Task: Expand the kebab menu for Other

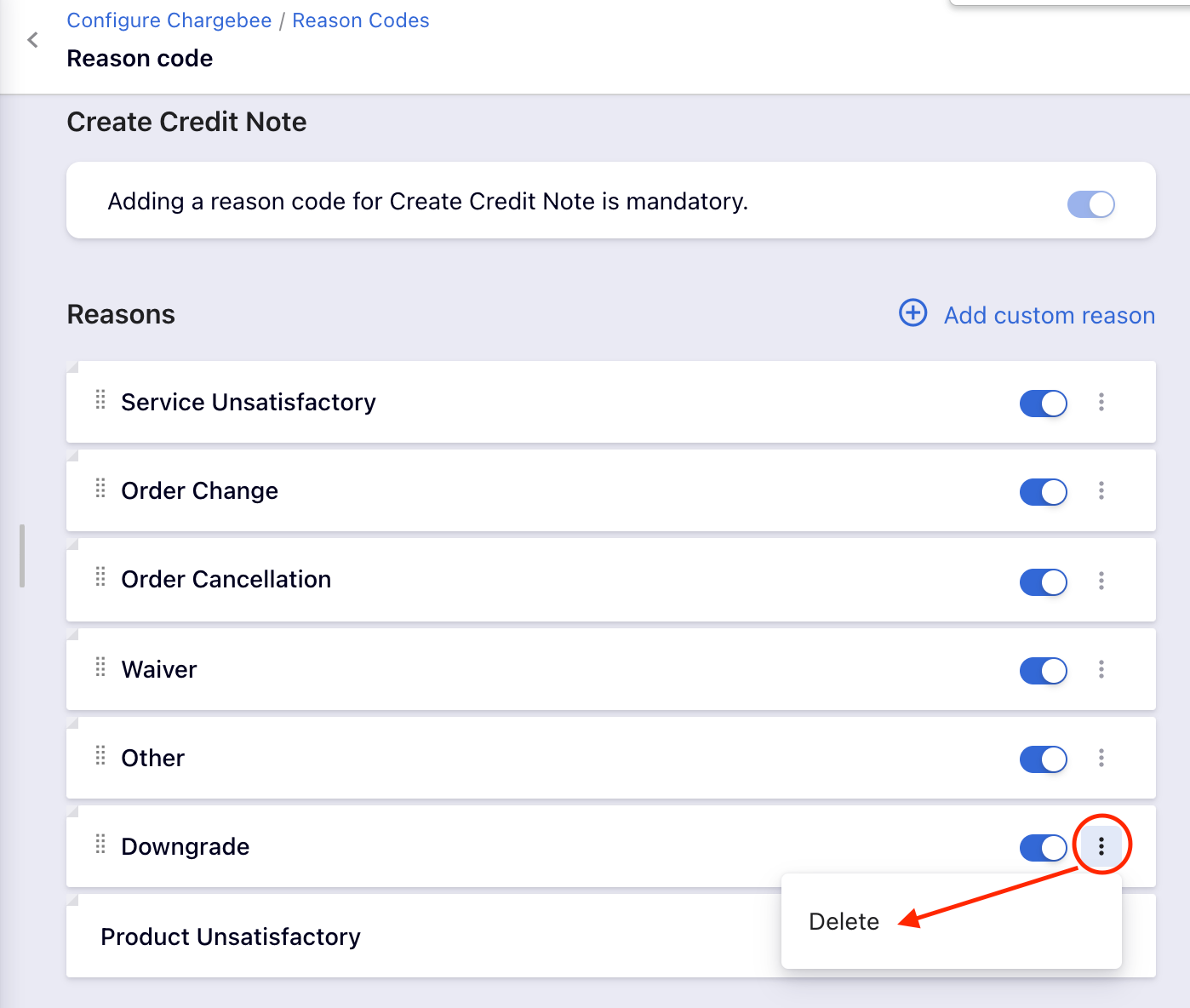Action: tap(1101, 758)
